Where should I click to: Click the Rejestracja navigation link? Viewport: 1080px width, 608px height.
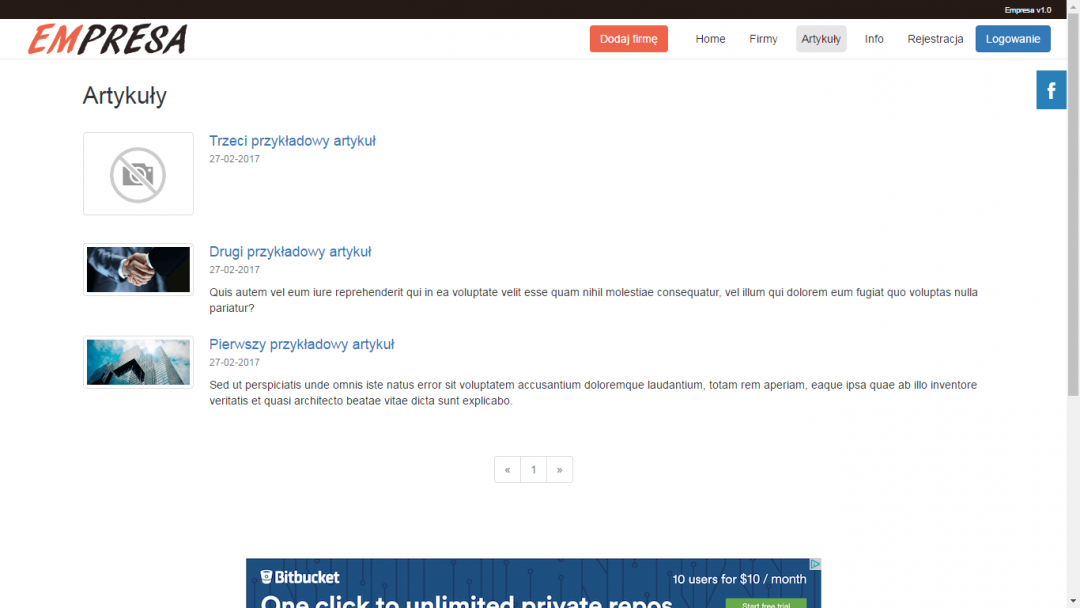pos(935,39)
